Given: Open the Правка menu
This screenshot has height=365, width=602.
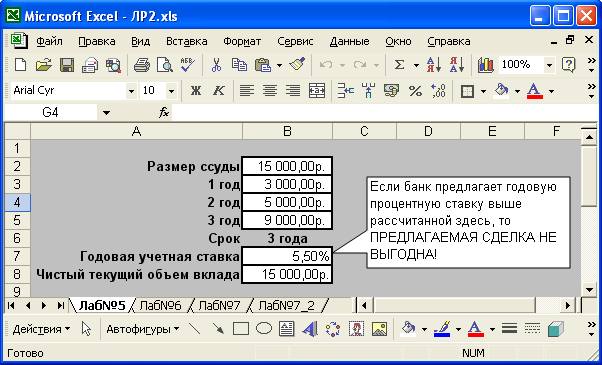Looking at the screenshot, I should [97, 41].
